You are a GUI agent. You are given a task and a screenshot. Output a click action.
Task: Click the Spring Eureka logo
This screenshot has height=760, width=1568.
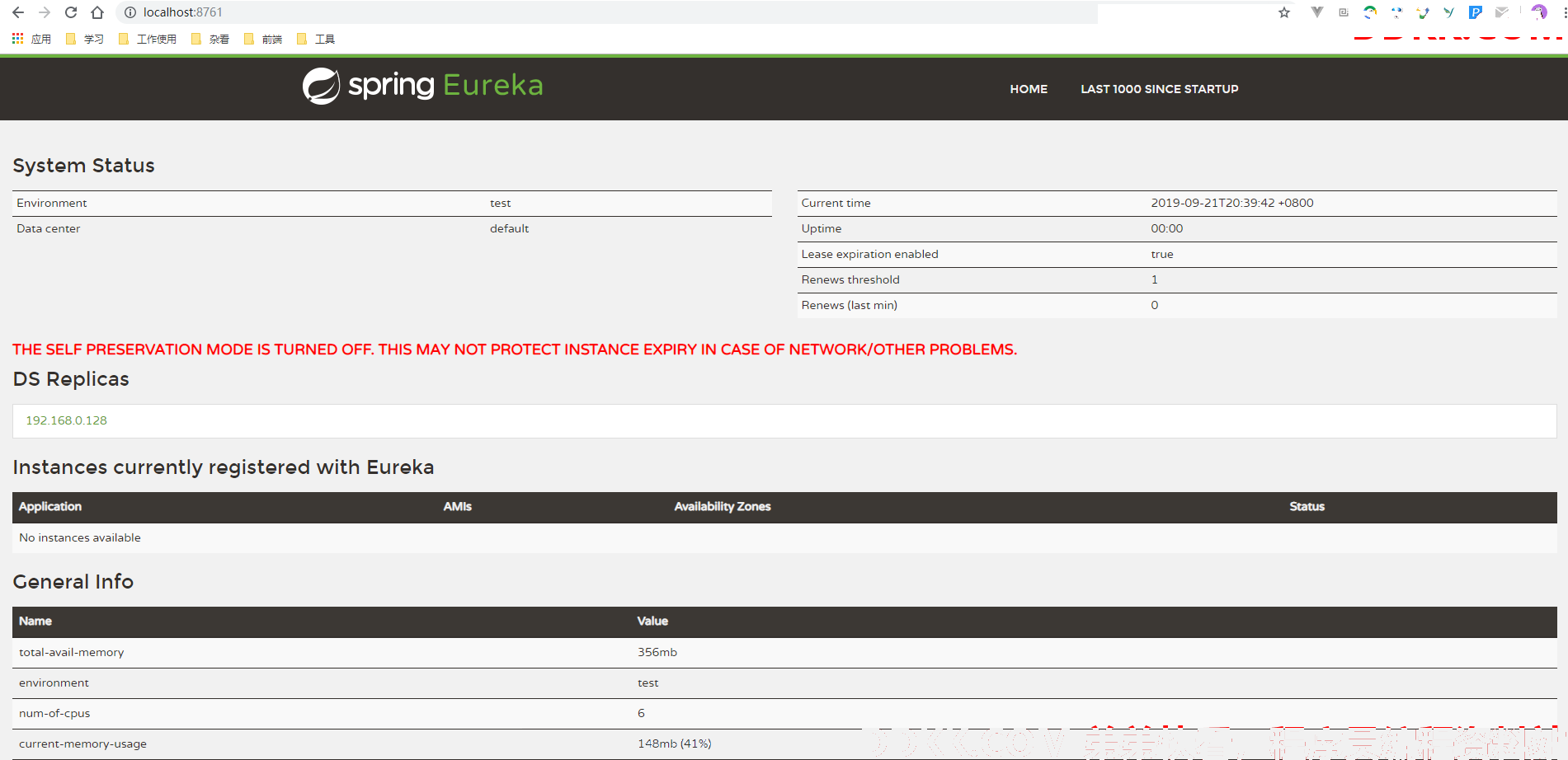coord(423,86)
